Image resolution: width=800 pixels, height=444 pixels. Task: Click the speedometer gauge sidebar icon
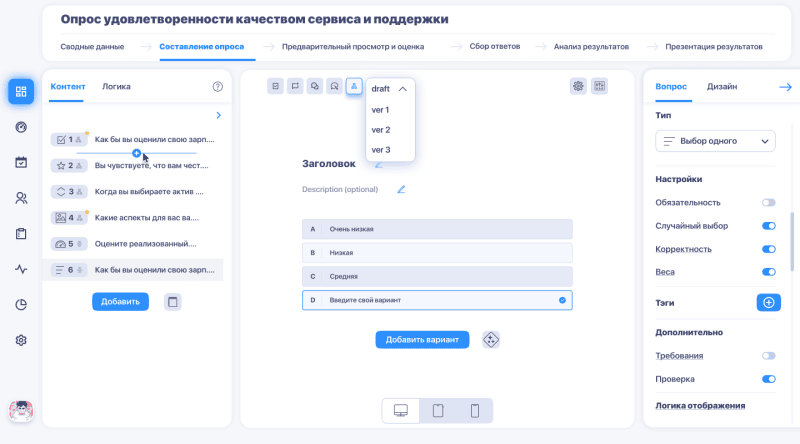21,127
